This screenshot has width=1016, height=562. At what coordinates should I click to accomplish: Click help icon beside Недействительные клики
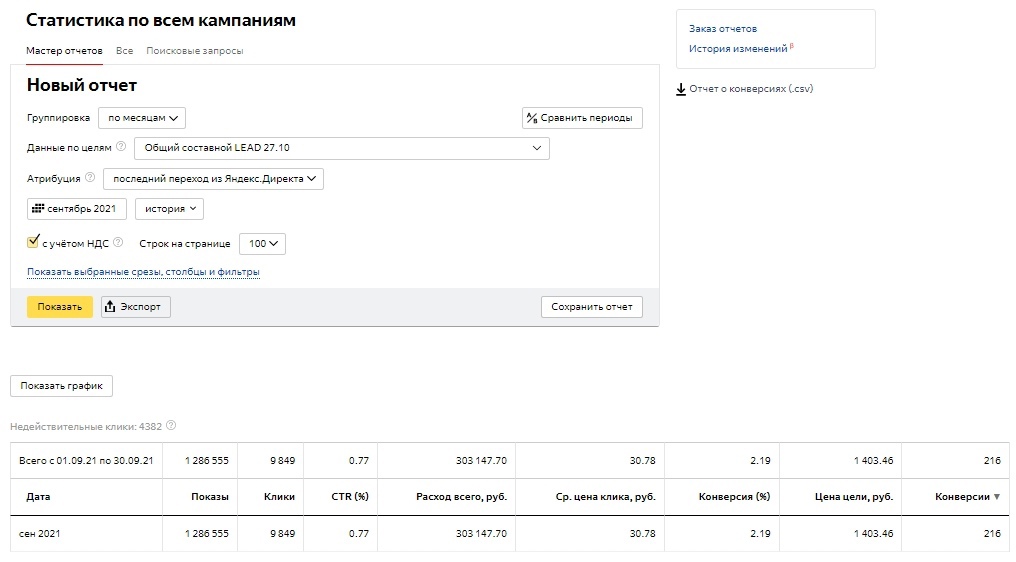pyautogui.click(x=171, y=426)
